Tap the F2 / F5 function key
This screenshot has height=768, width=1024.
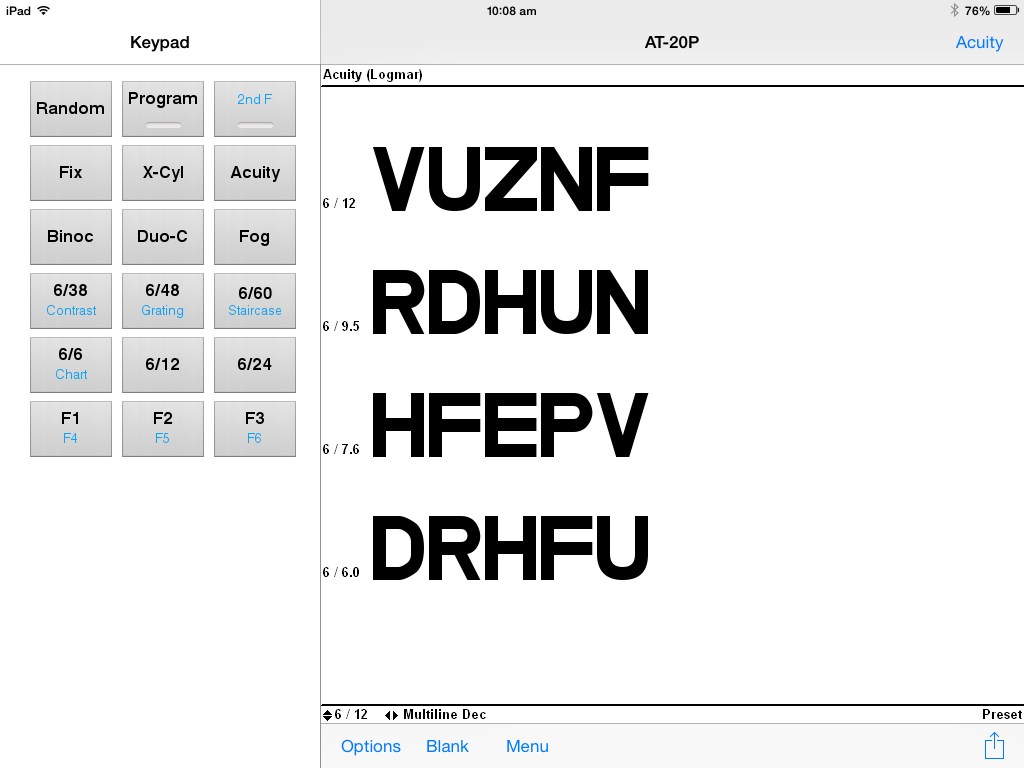click(x=163, y=428)
